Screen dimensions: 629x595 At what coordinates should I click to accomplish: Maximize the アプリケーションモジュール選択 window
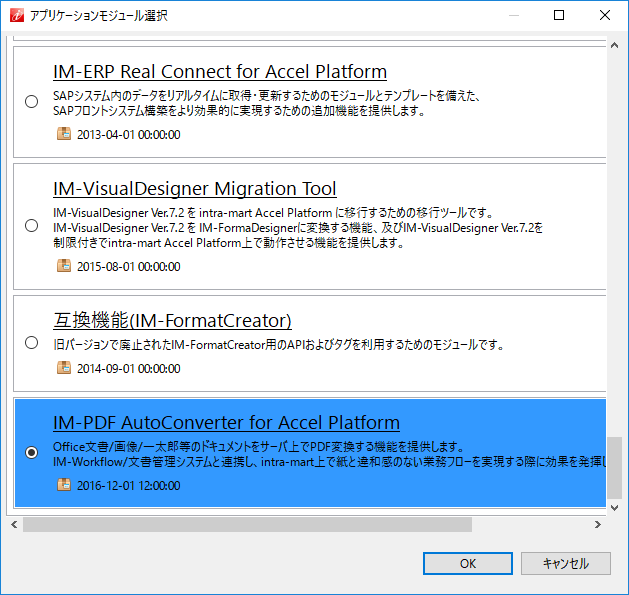(559, 15)
